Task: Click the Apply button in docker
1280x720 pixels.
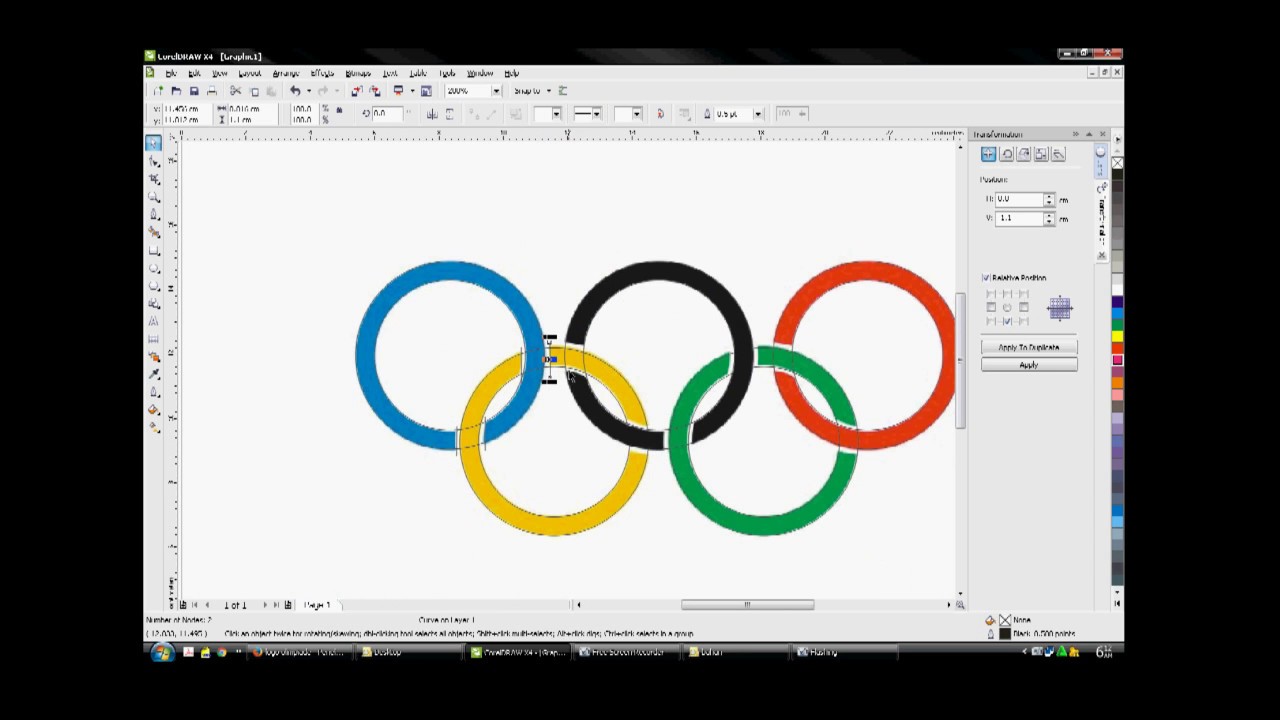Action: 1029,365
